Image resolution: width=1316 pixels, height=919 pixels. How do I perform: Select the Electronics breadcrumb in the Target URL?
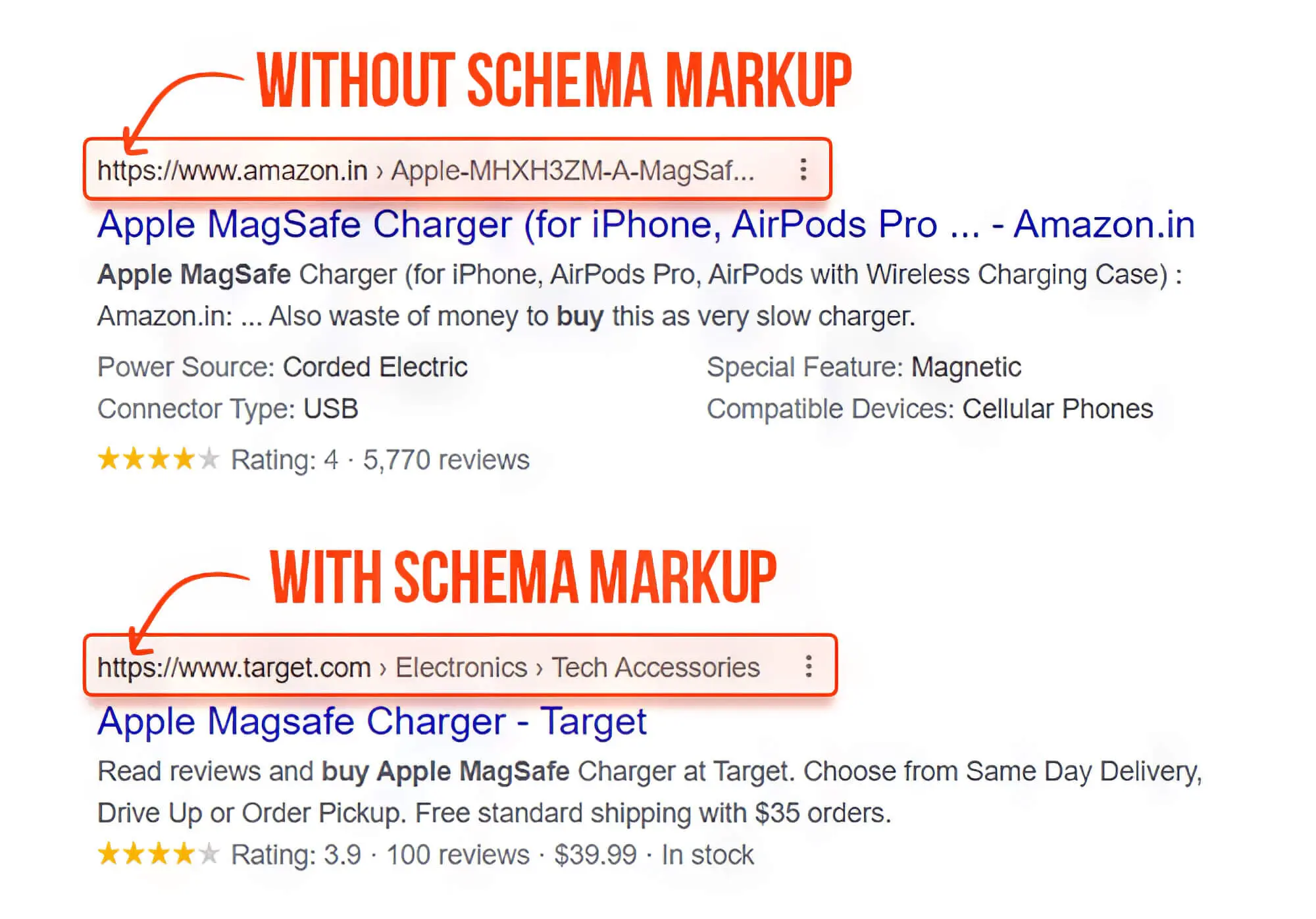[461, 667]
